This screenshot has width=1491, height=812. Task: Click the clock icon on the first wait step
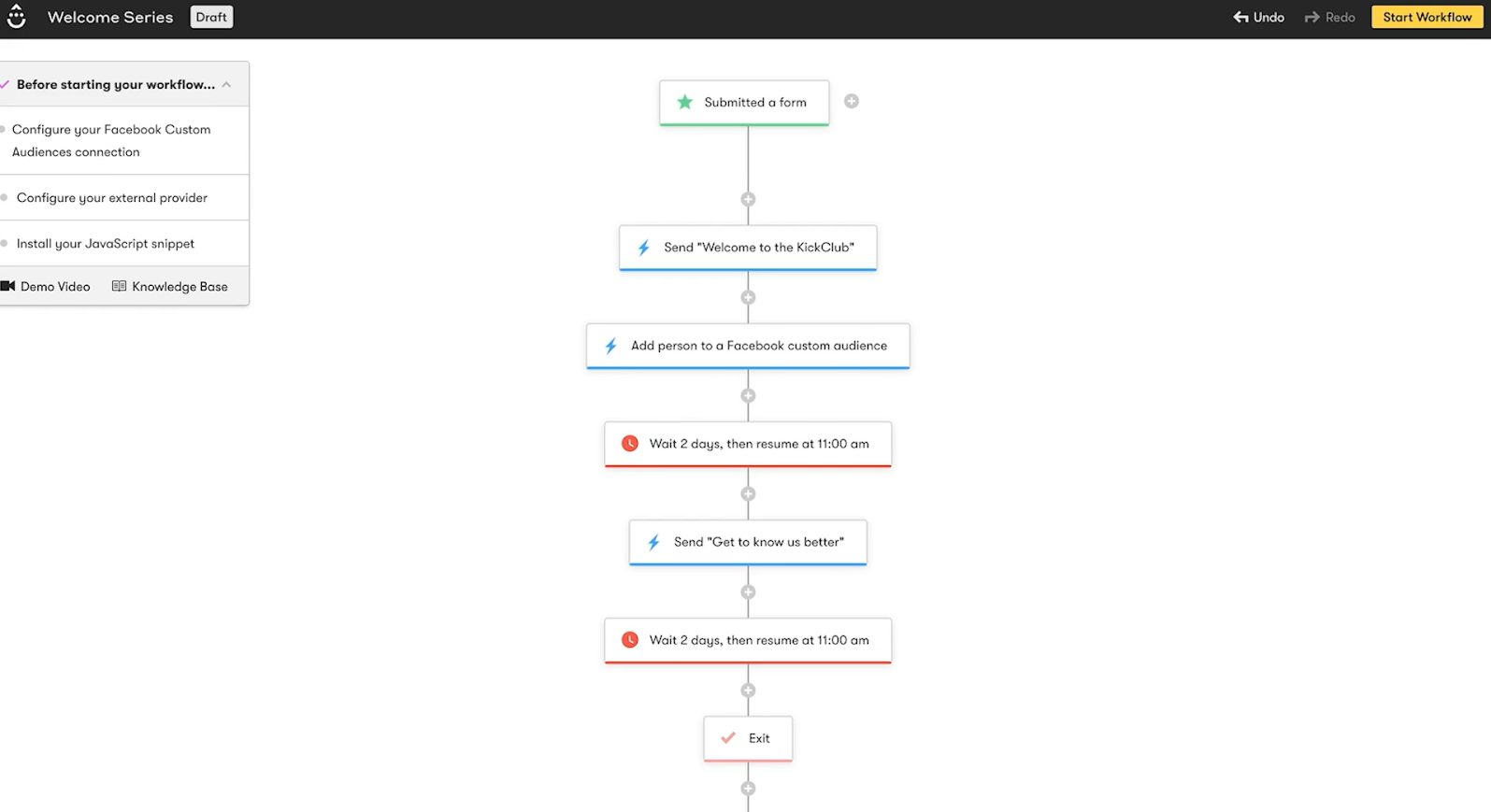(631, 443)
